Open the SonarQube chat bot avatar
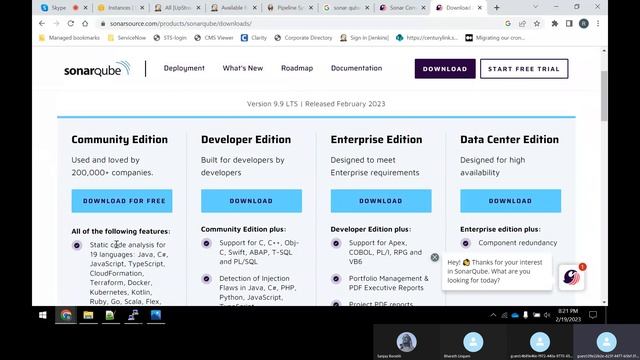640x360 pixels. 571,277
